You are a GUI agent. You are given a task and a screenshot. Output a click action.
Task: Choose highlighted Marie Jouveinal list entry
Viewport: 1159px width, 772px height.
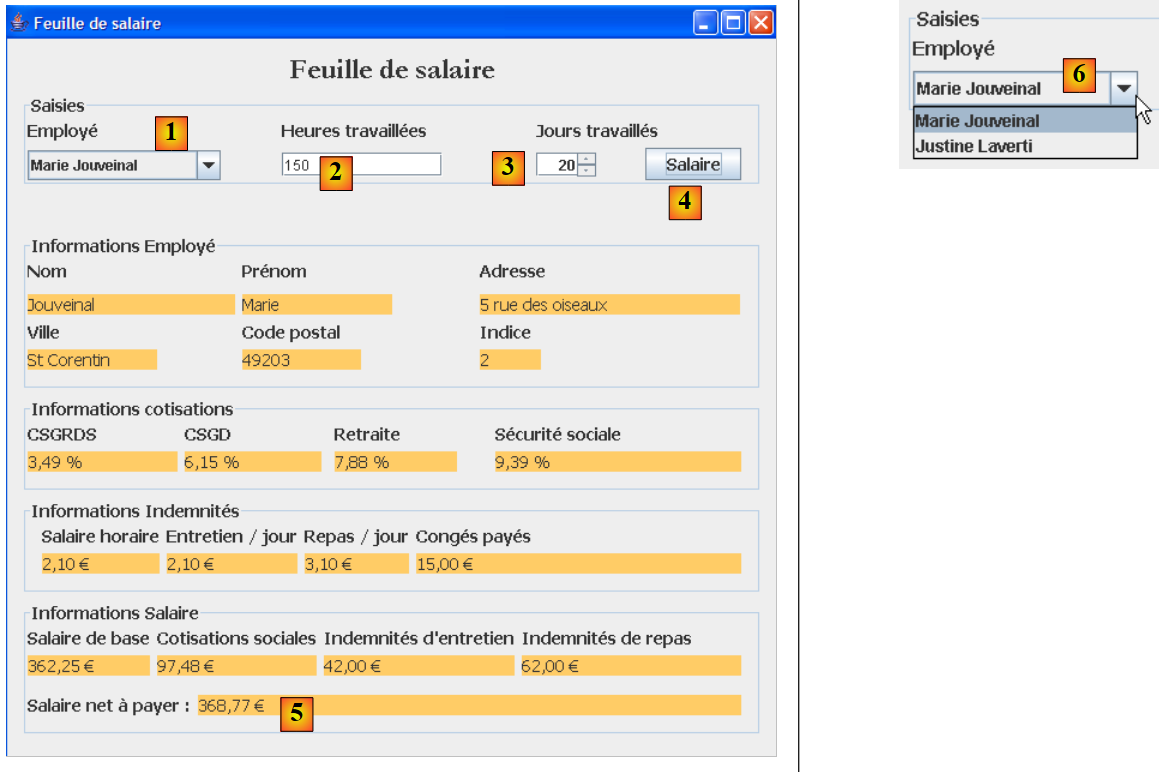coord(1024,121)
